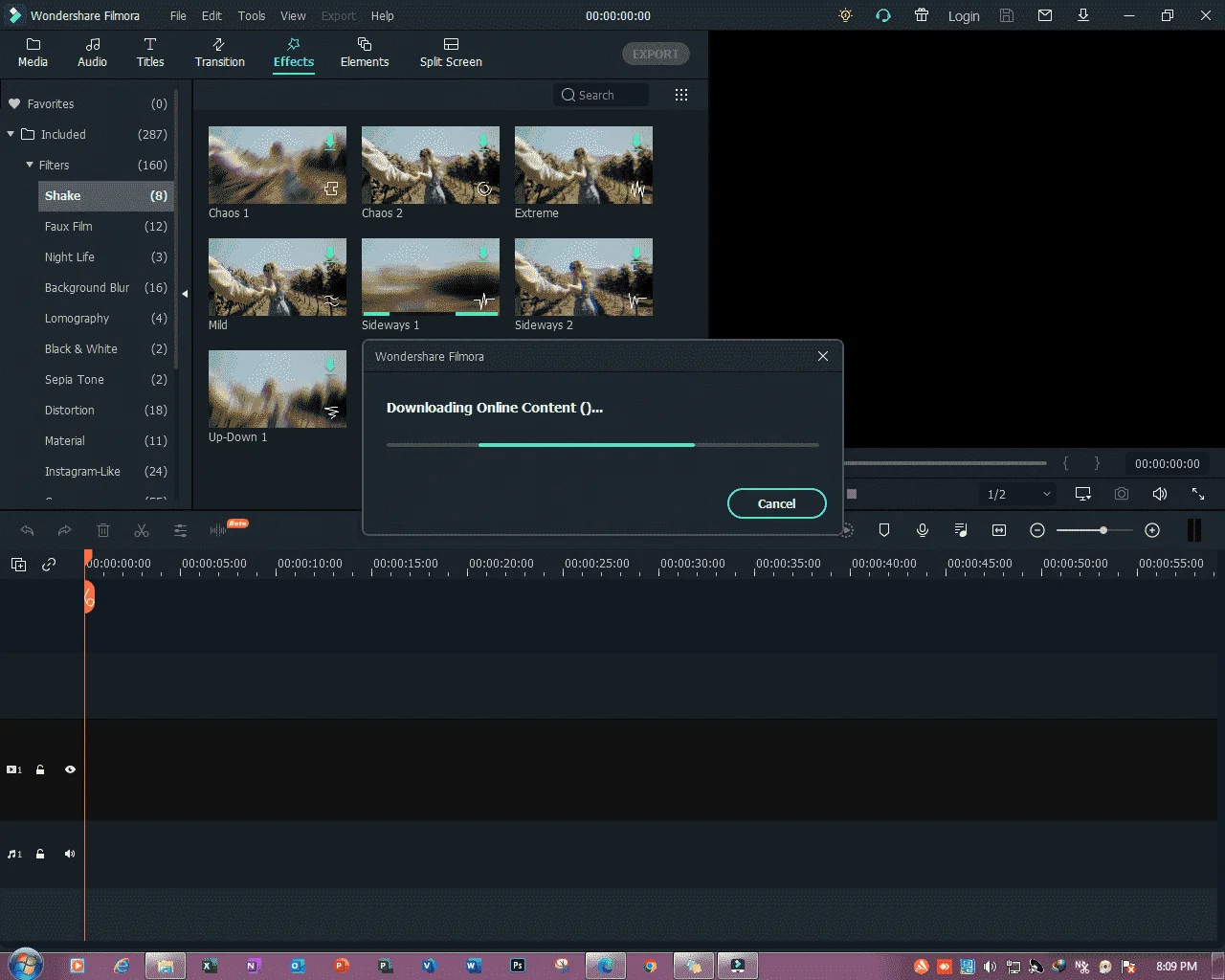Viewport: 1225px width, 980px height.
Task: Collapse the Filters category
Action: point(30,165)
